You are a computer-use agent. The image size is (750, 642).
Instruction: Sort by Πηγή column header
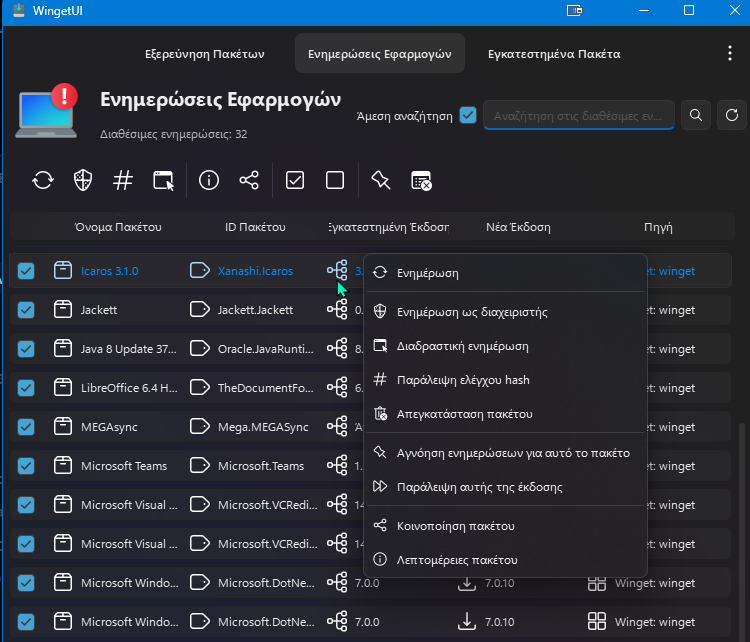click(x=658, y=227)
